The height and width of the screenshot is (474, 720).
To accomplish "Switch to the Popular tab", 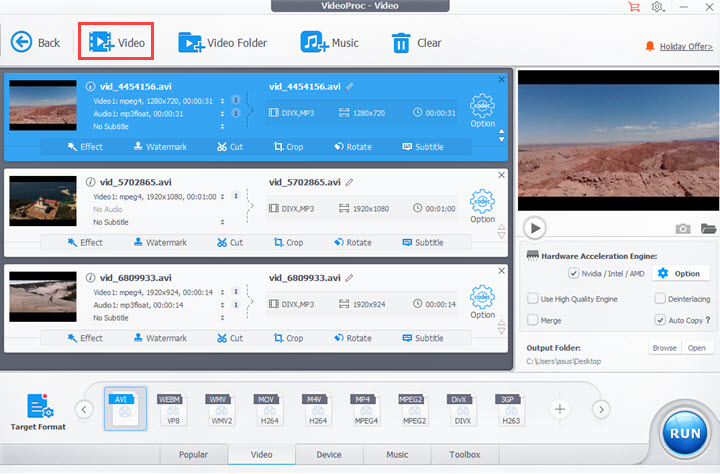I will tap(193, 454).
